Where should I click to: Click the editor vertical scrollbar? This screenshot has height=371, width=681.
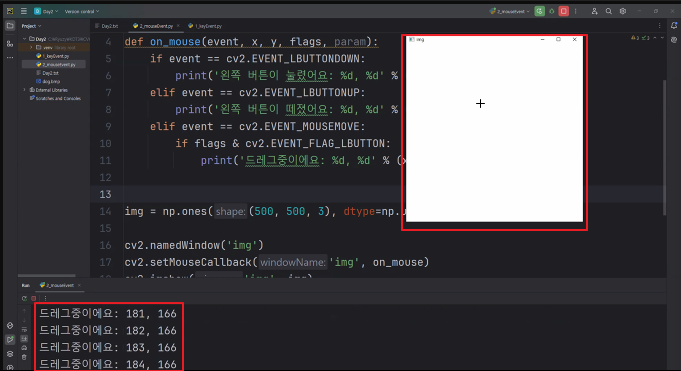point(664,148)
